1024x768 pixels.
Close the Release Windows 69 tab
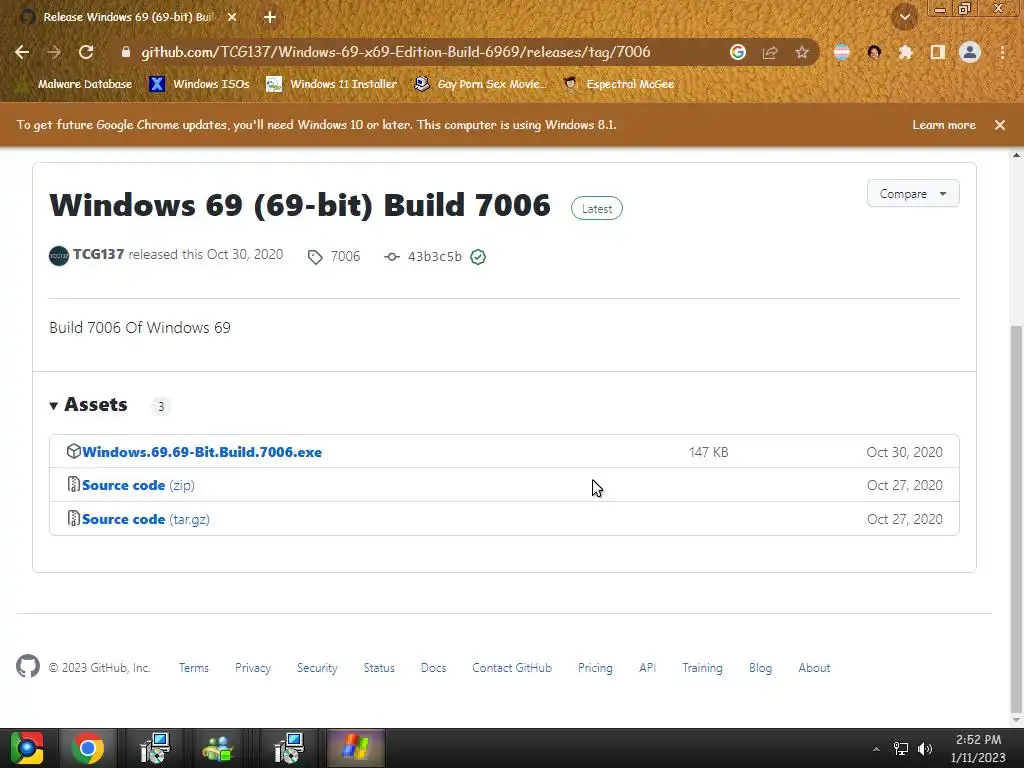tap(232, 18)
